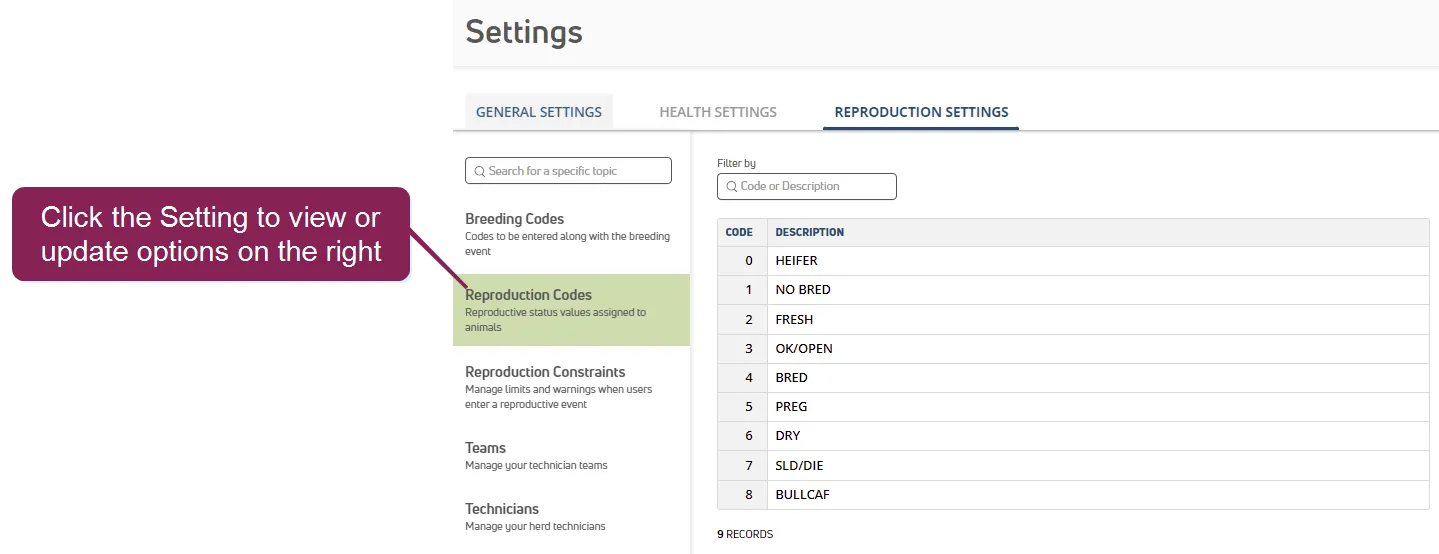Select the Reproduction Settings tab
This screenshot has height=554, width=1439.
(x=921, y=112)
